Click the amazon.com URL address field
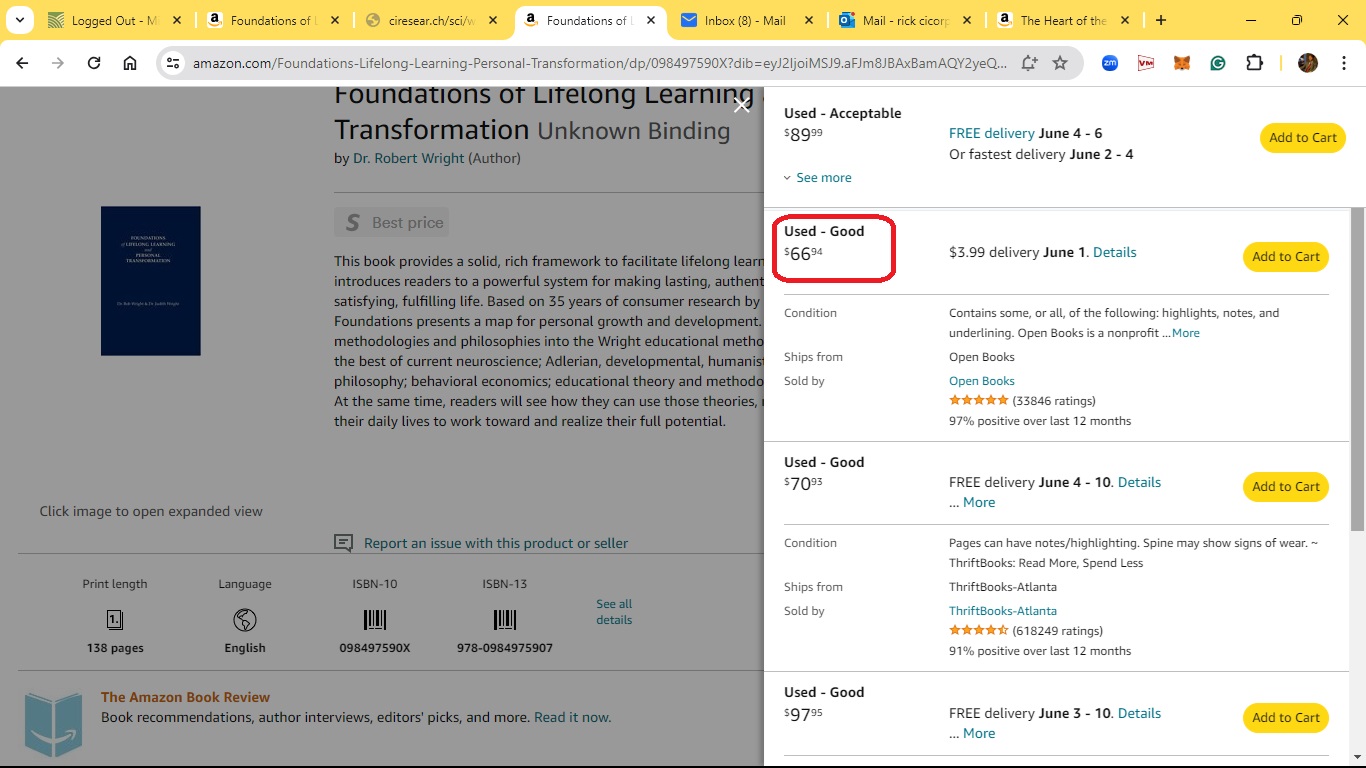 click(600, 63)
